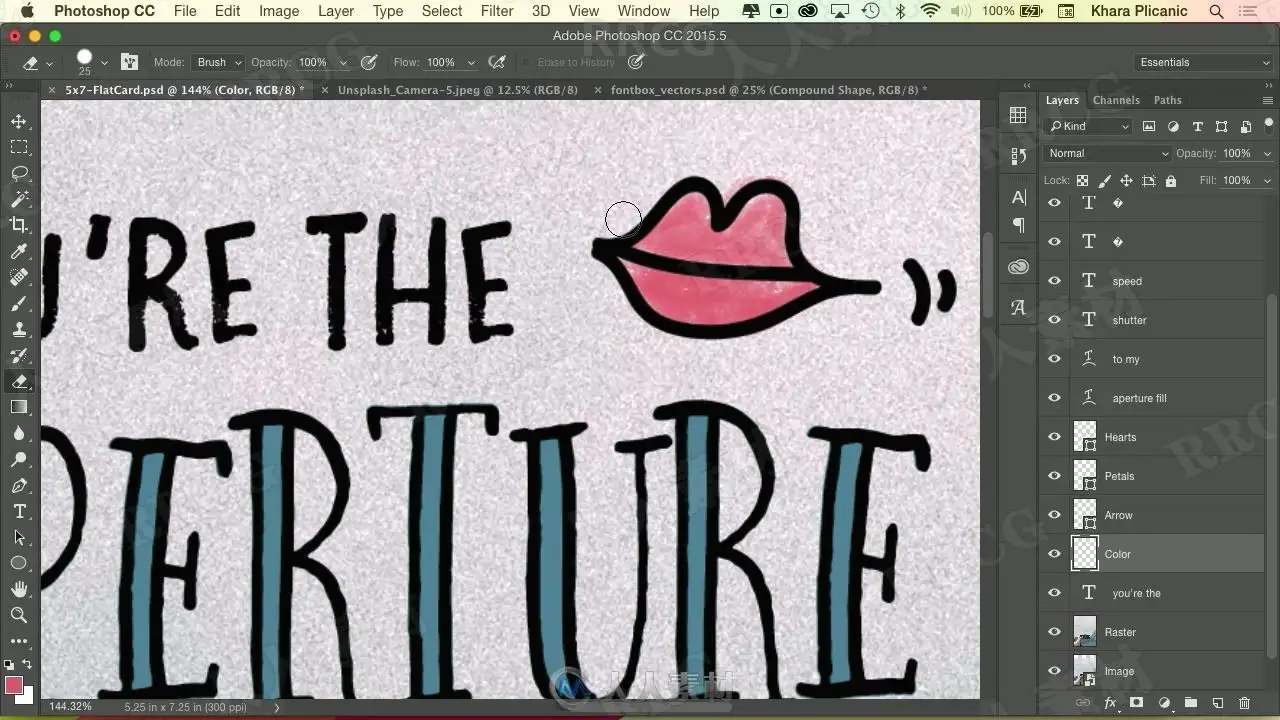Select the Lasso tool

tap(19, 173)
